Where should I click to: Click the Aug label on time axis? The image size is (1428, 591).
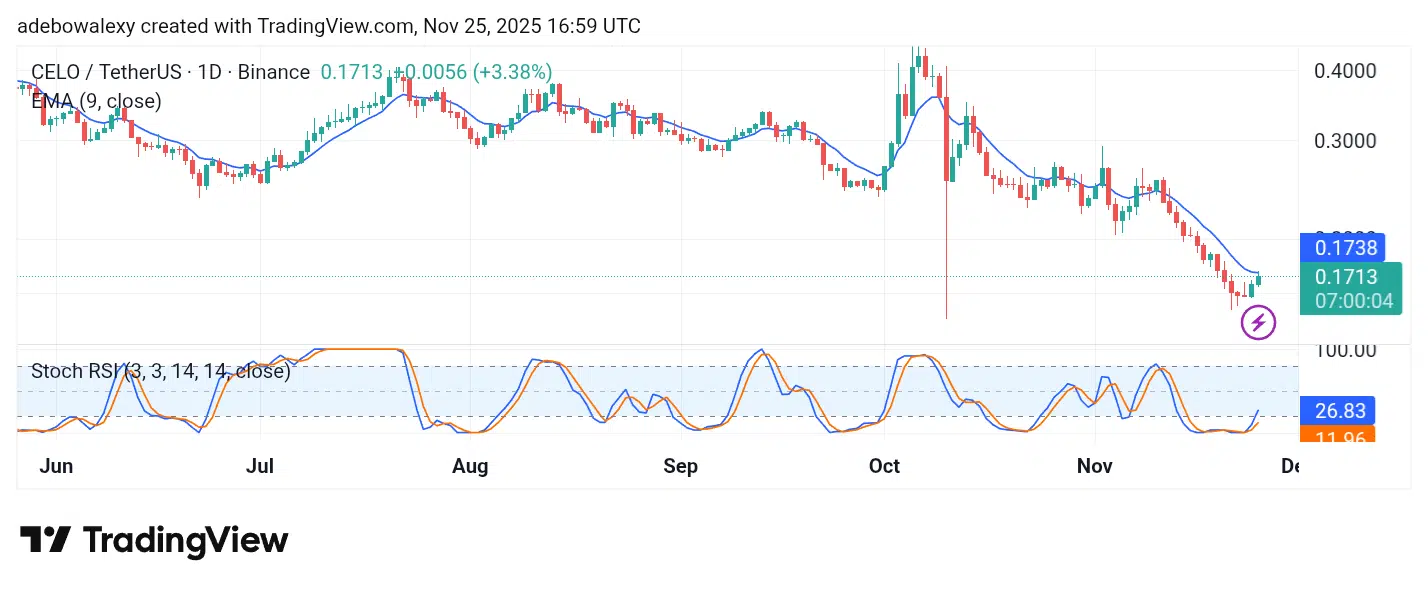click(x=470, y=466)
